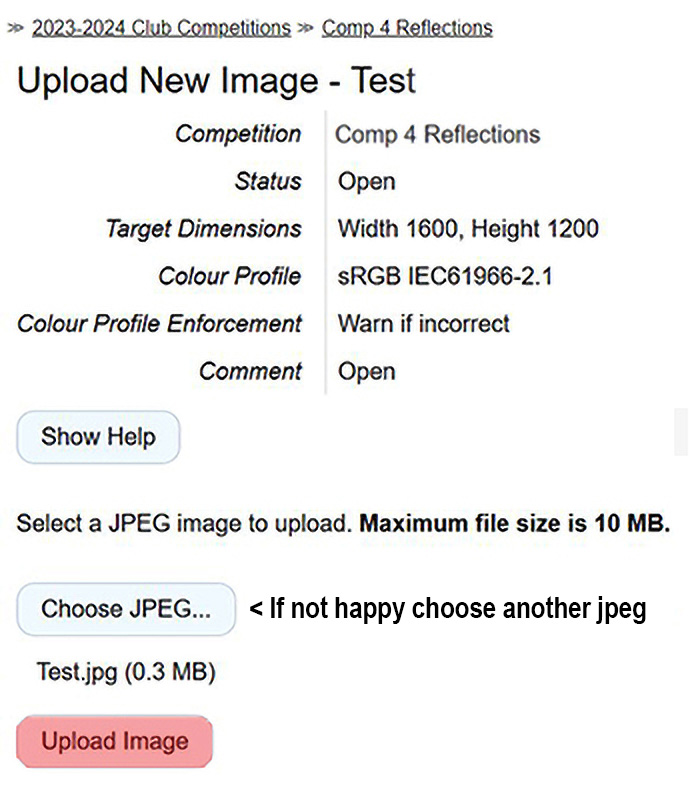Viewport: 700px width, 800px height.
Task: Click the Open value beside Status
Action: (x=366, y=182)
